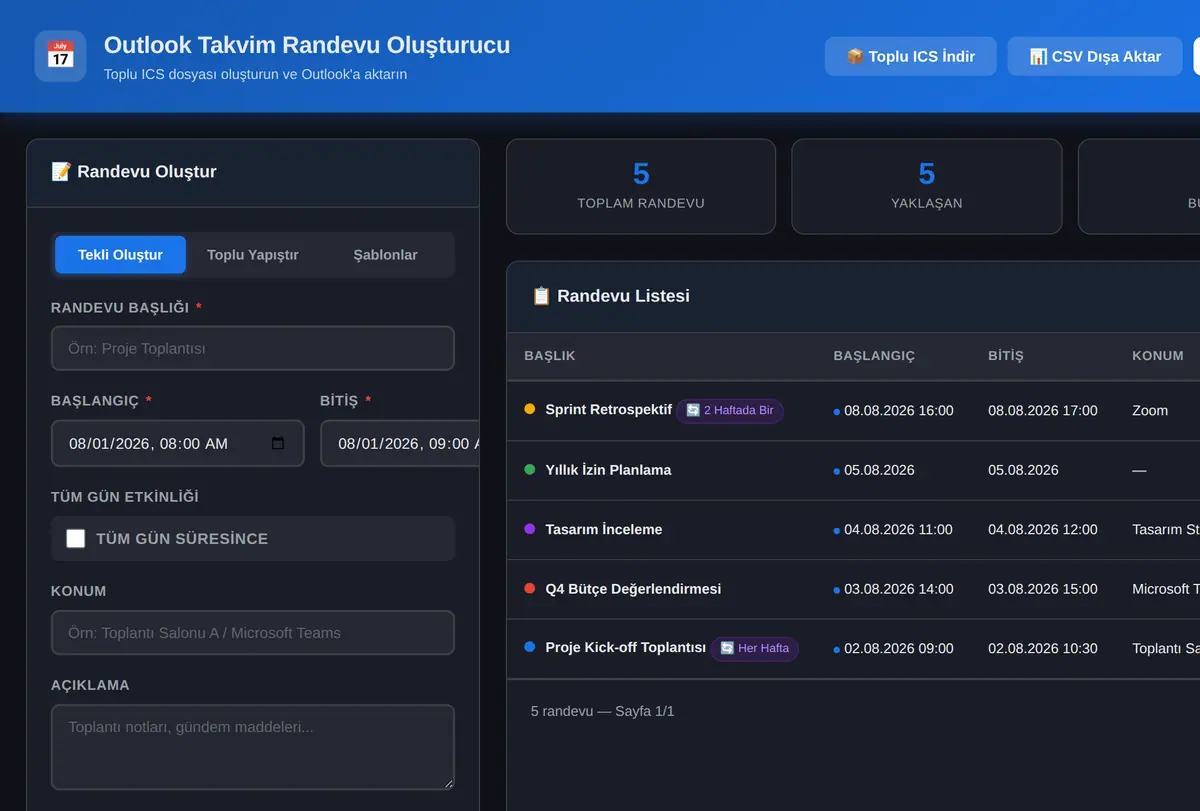Open the Şablonlar tab
The width and height of the screenshot is (1200, 811).
tap(386, 255)
